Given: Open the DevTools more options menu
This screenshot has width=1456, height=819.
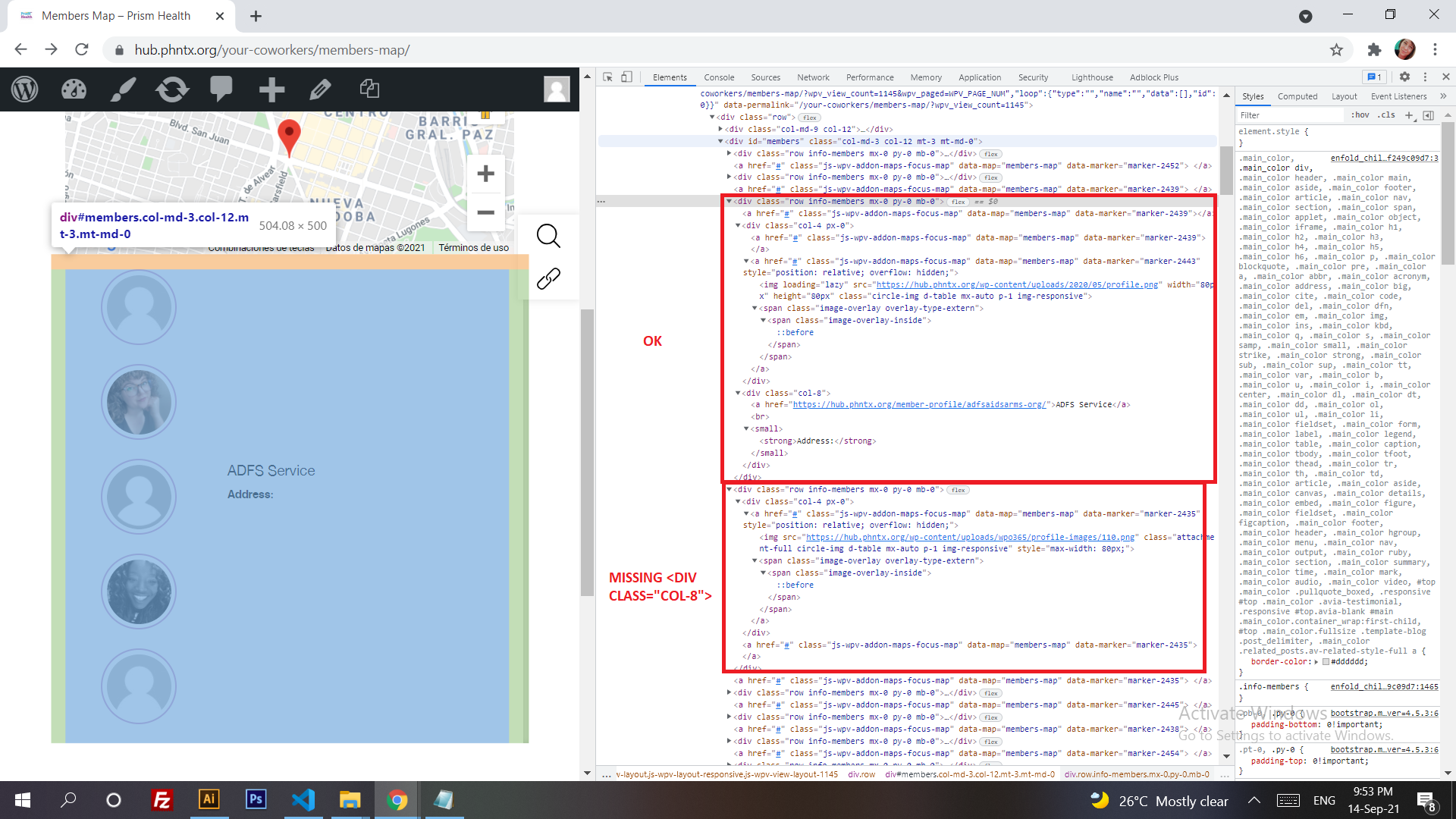Looking at the screenshot, I should (x=1425, y=77).
